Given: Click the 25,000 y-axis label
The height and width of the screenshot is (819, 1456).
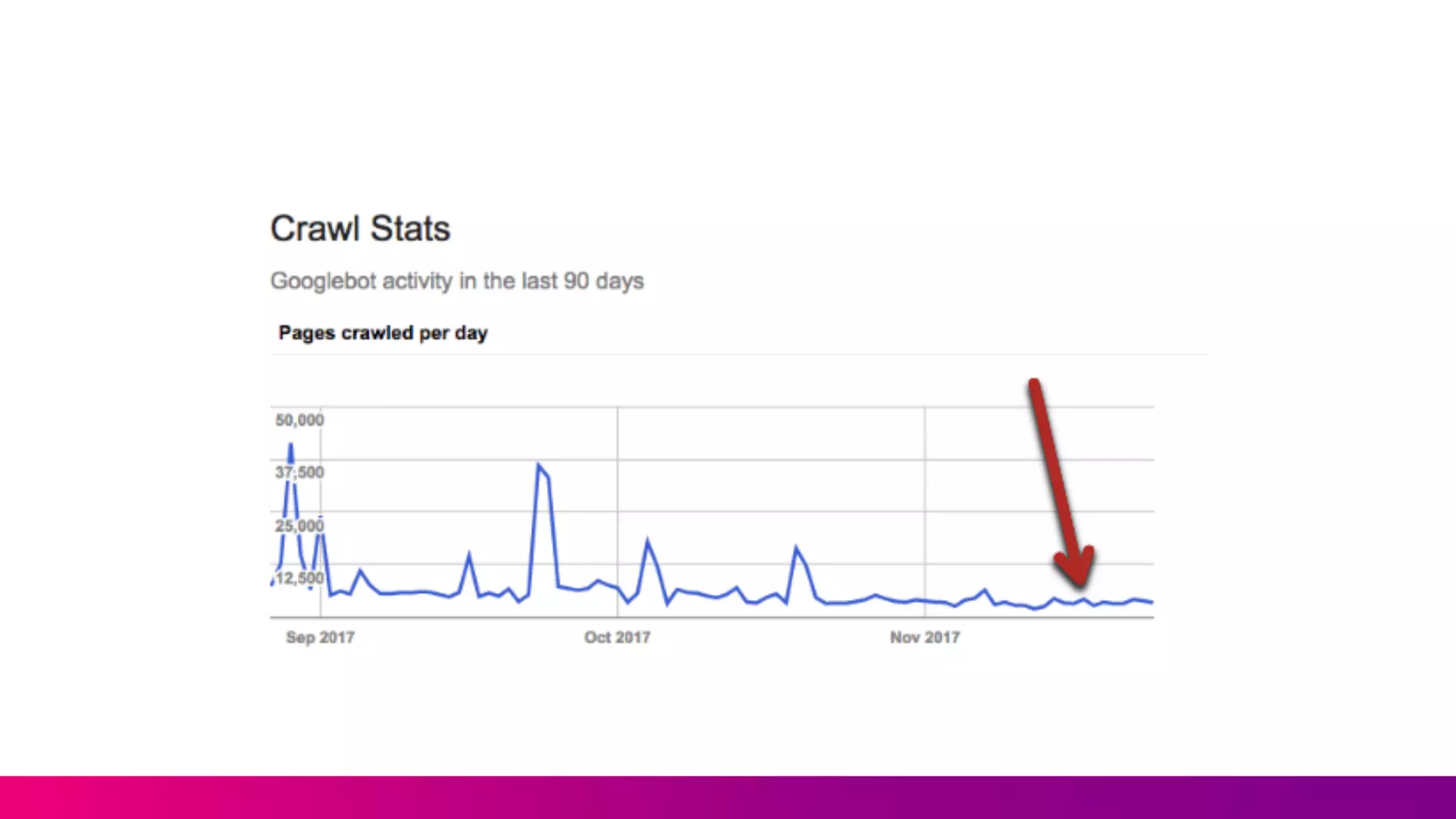Looking at the screenshot, I should [x=299, y=525].
